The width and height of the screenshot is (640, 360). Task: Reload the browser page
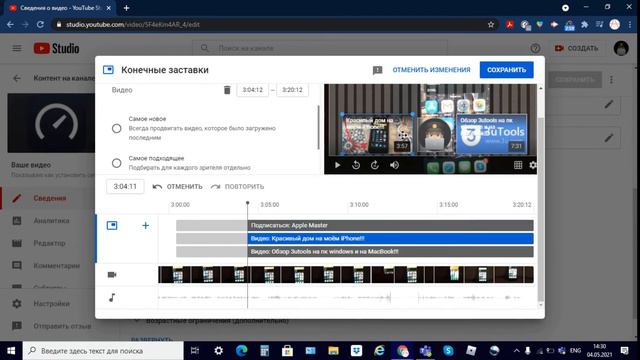[40, 24]
